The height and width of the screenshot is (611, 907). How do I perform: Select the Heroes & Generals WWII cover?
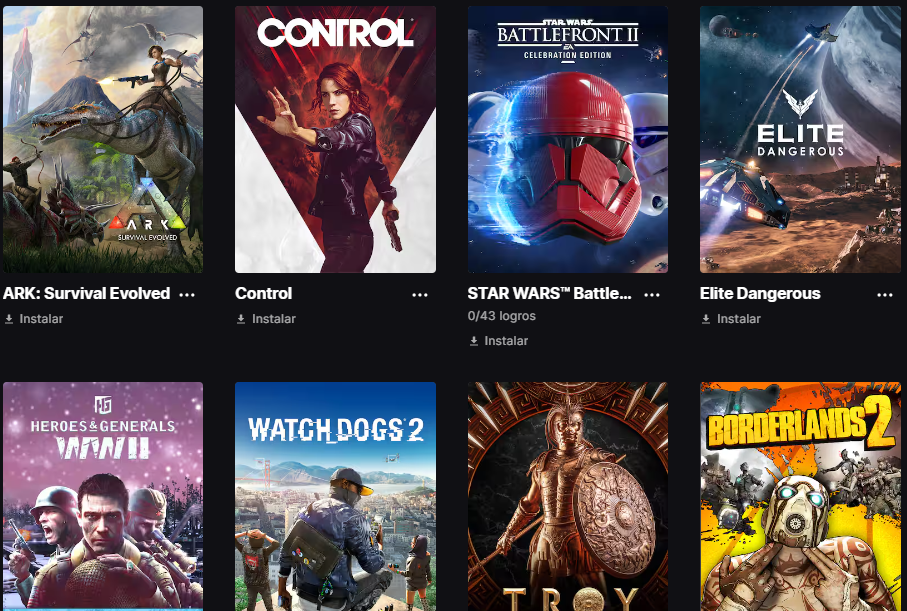click(103, 496)
